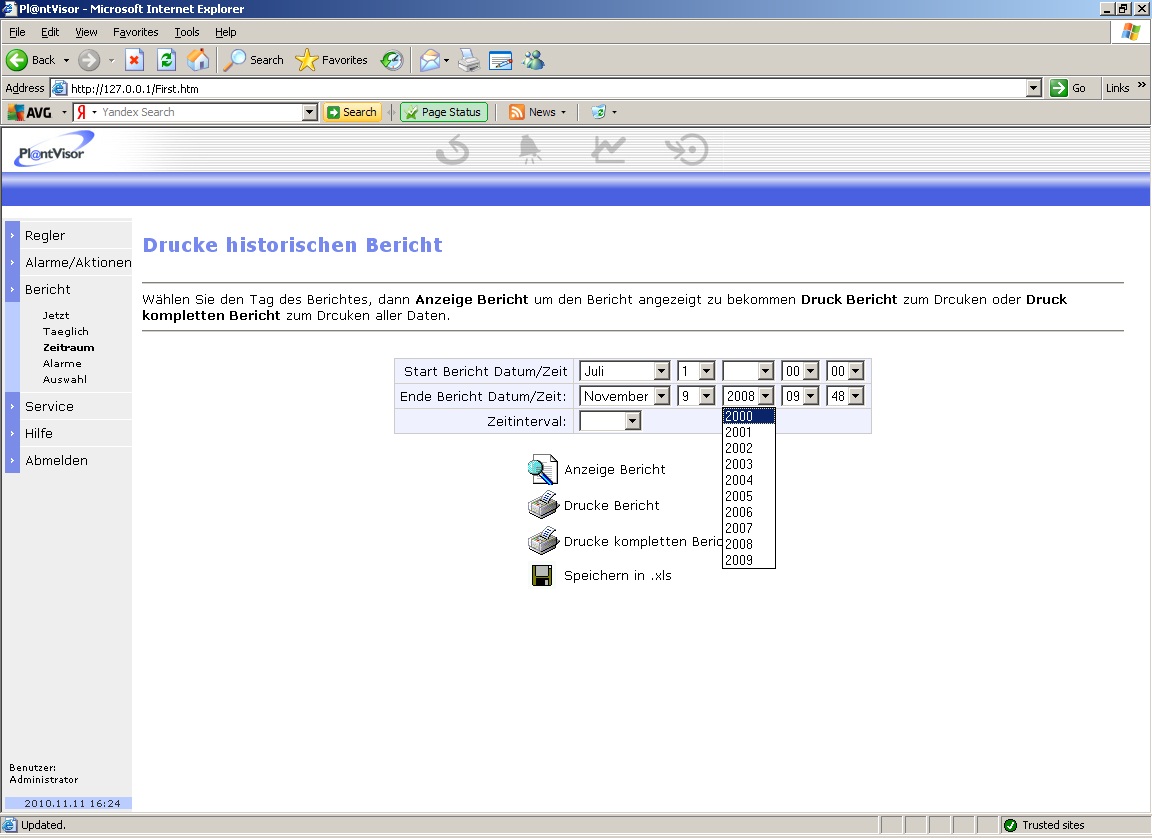Screen dimensions: 1152x838
Task: Open the Favorites menu
Action: point(135,32)
